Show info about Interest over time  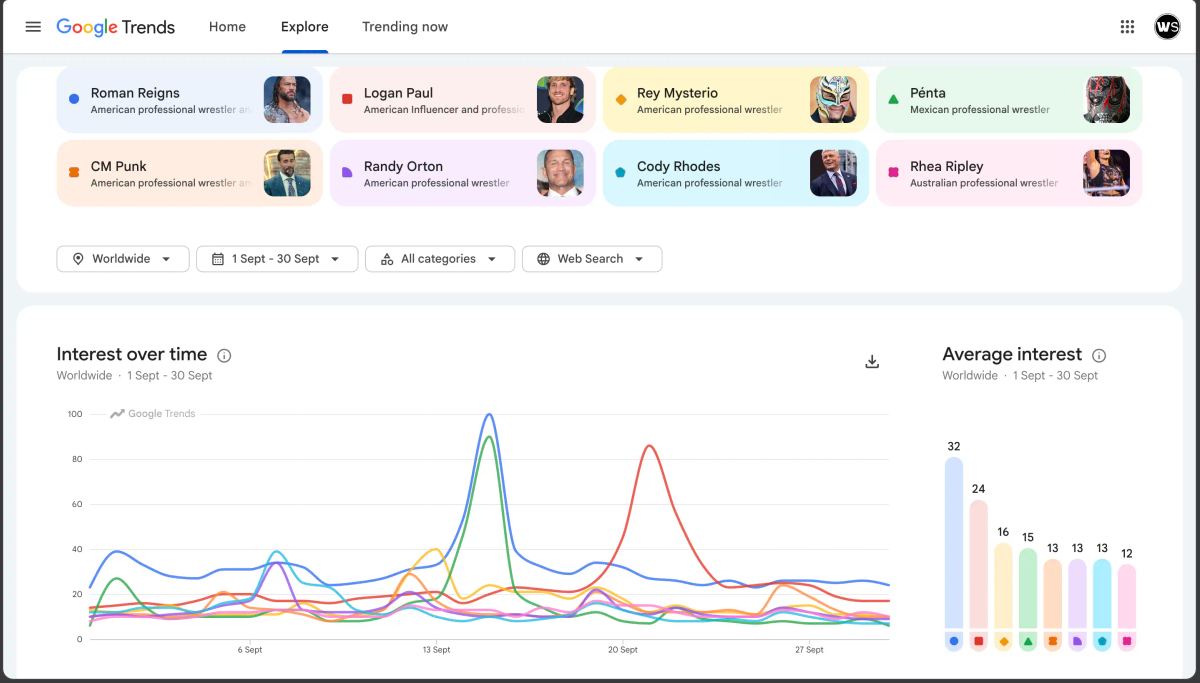tap(224, 355)
